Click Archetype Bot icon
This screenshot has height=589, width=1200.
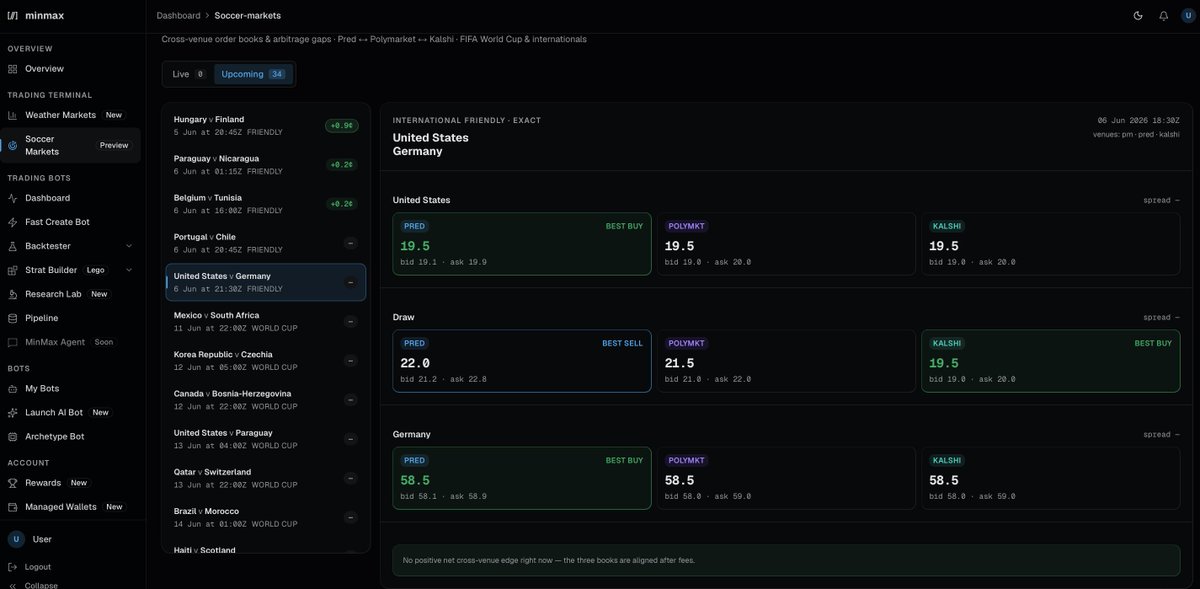13,436
